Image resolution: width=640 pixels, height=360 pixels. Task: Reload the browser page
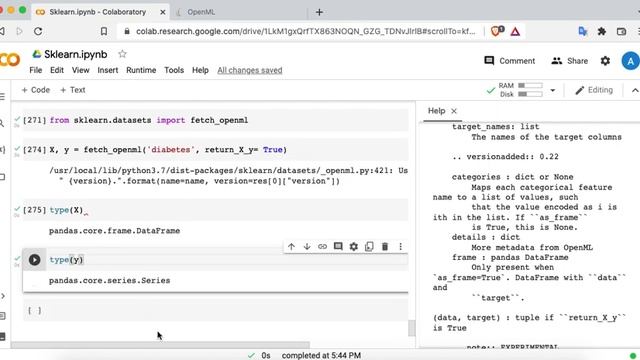point(38,31)
